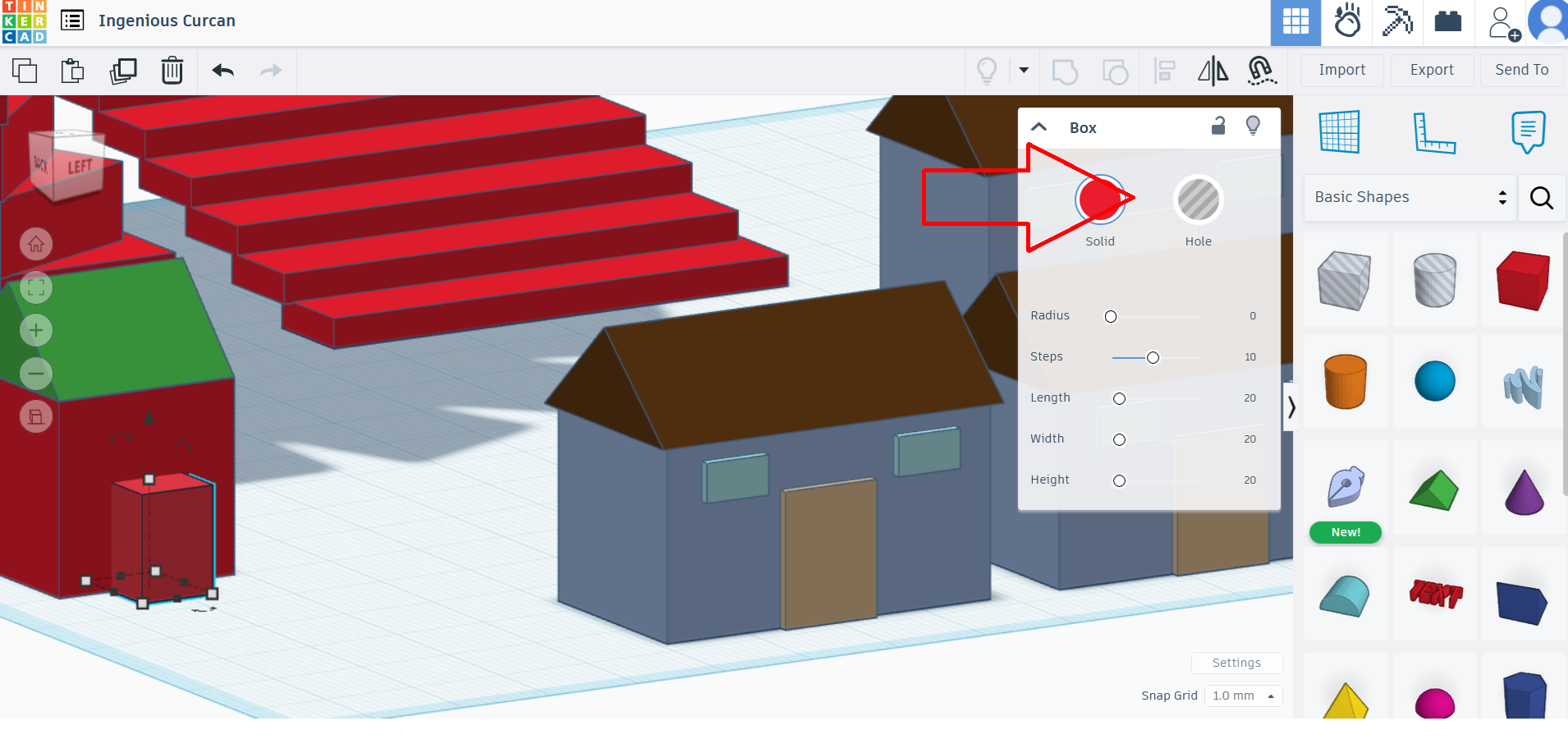Collapse the Box properties panel
This screenshot has height=744, width=1568.
tap(1039, 127)
